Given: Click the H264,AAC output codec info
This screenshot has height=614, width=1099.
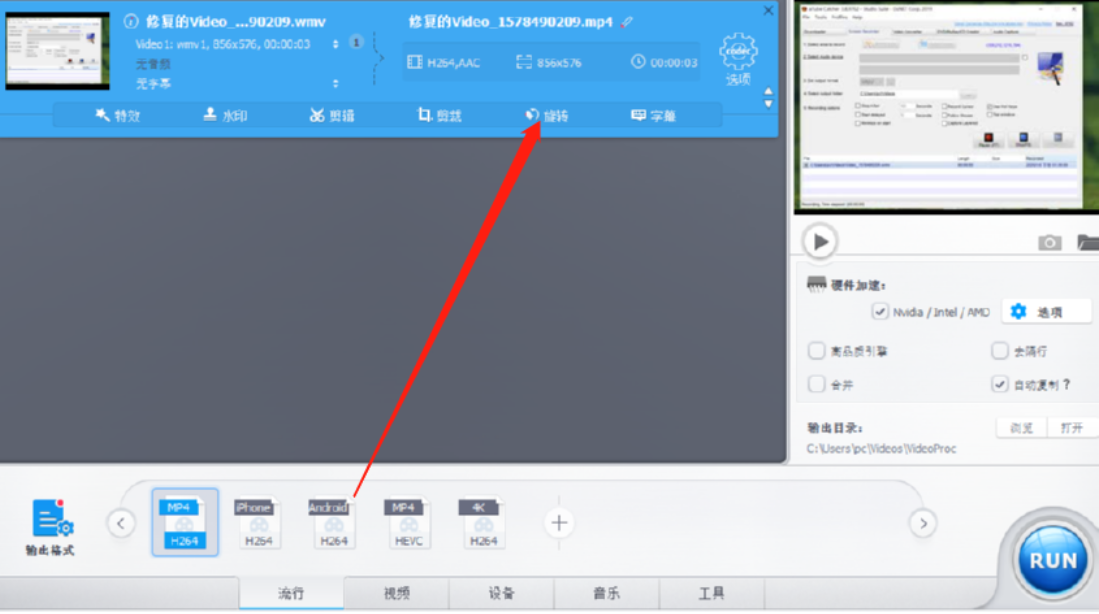Looking at the screenshot, I should (444, 62).
